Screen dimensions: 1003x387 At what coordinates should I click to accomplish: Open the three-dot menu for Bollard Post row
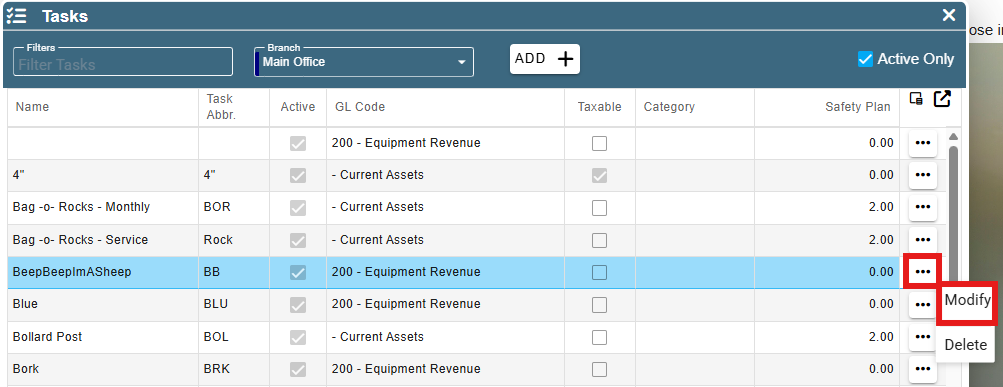coord(922,336)
